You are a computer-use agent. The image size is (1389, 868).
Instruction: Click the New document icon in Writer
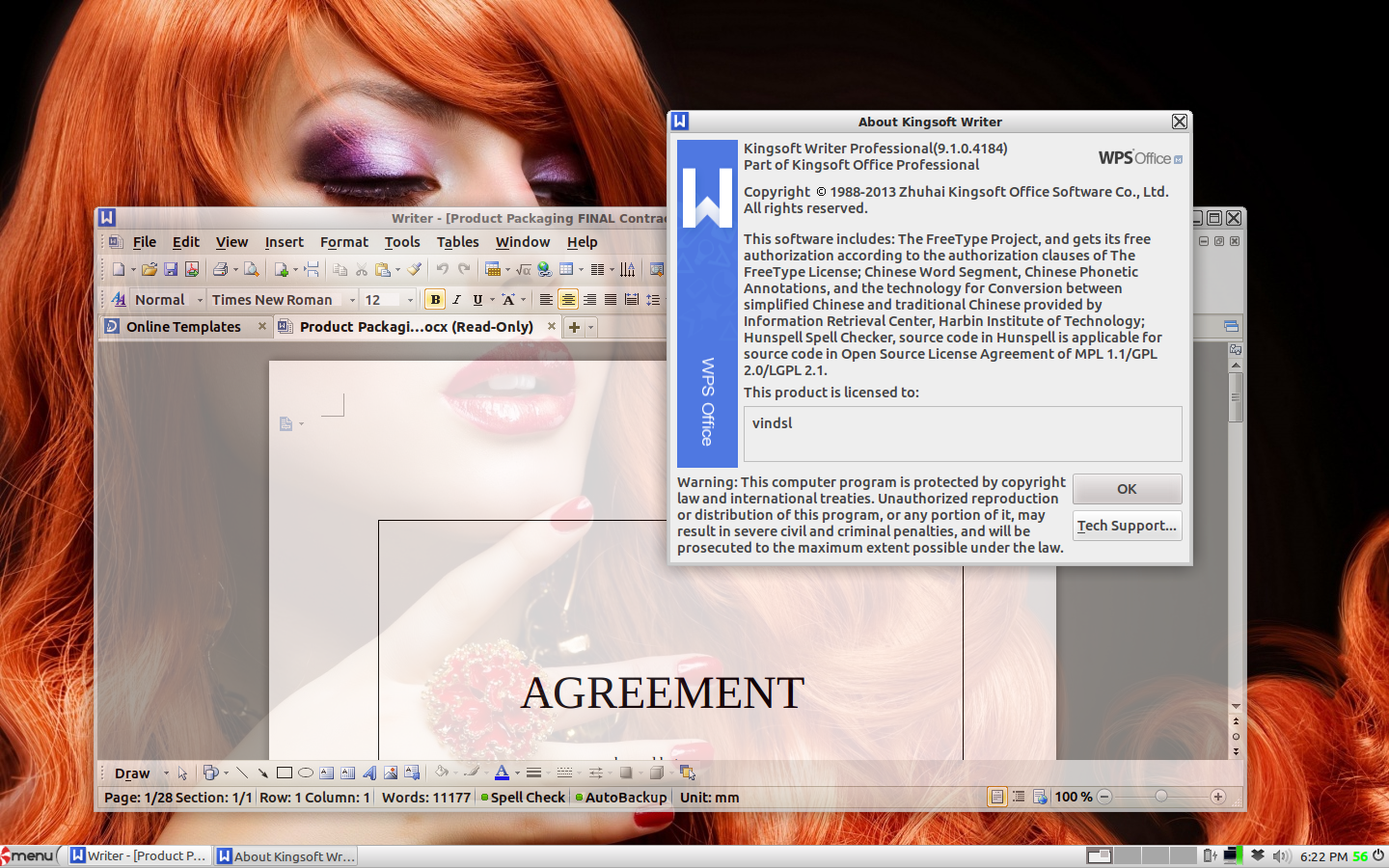click(119, 270)
